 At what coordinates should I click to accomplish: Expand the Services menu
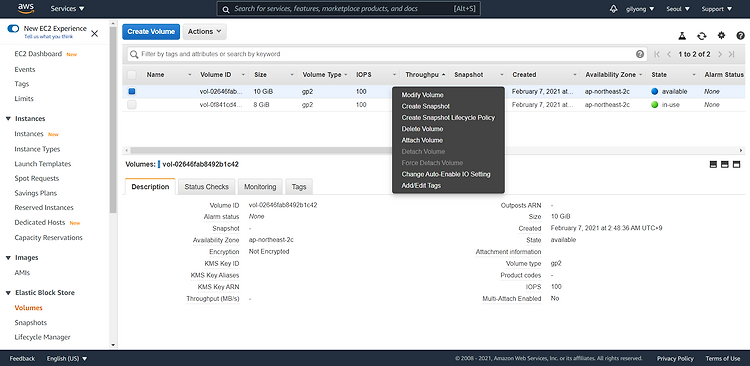coord(67,9)
